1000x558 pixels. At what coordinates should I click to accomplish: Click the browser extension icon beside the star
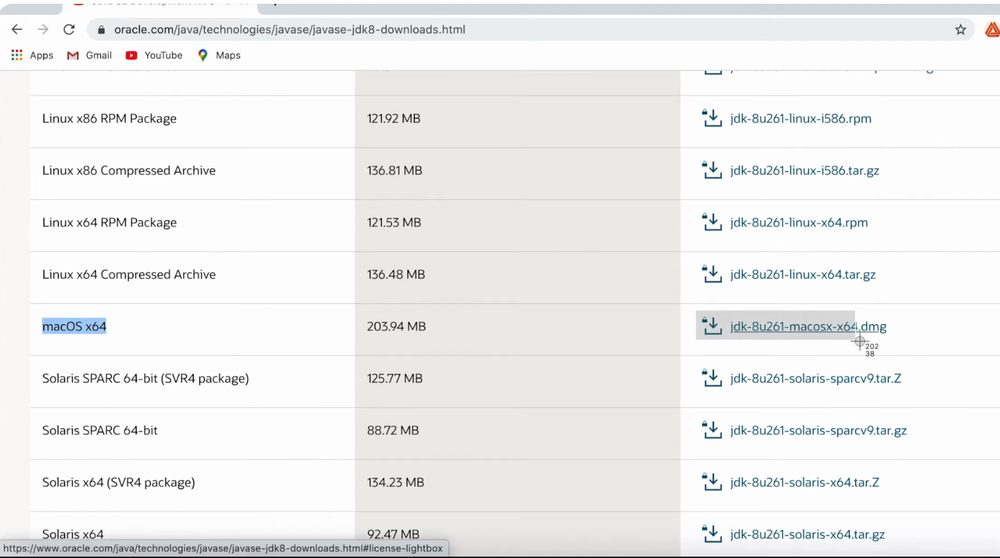click(992, 29)
